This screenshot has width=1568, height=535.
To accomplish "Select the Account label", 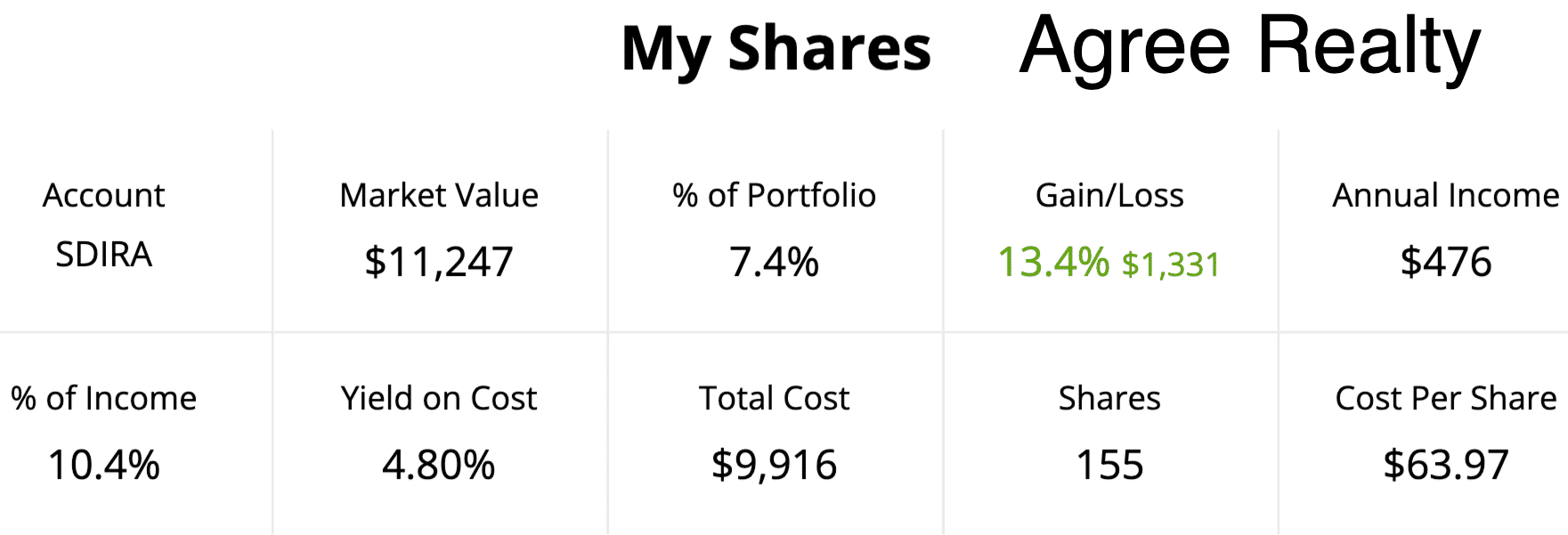I will (103, 195).
